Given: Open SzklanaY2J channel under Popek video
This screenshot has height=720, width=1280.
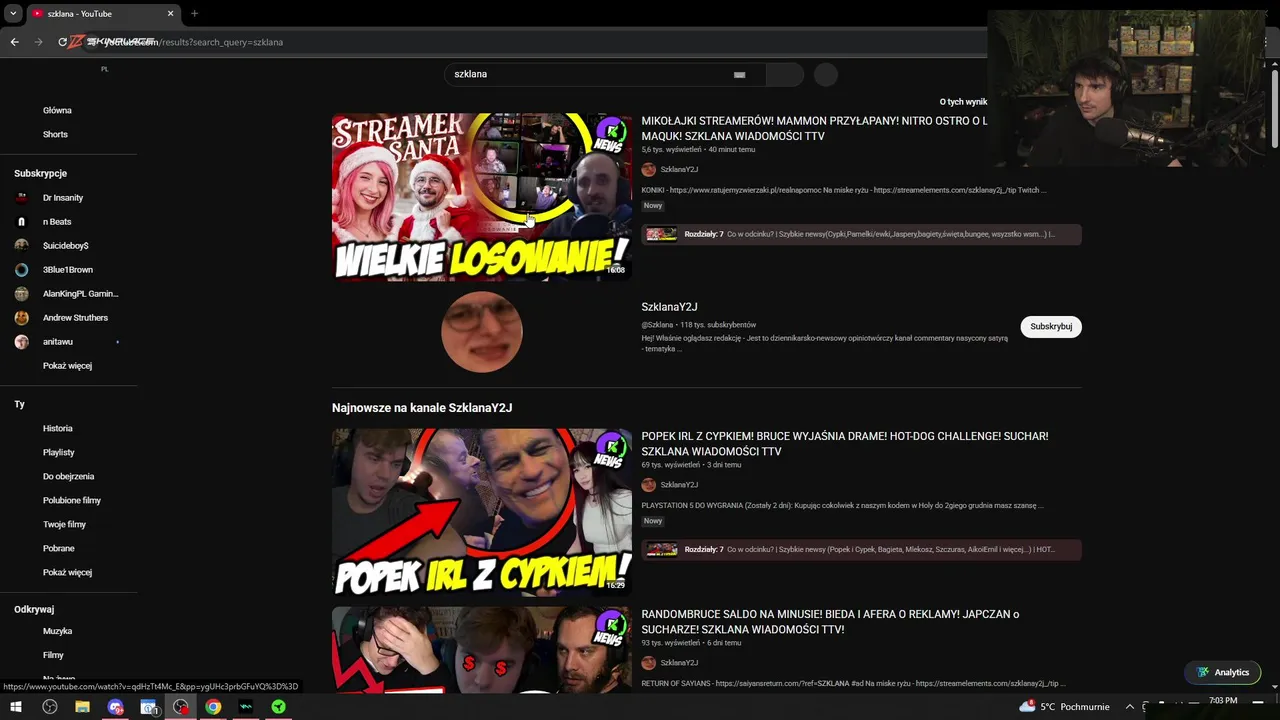Looking at the screenshot, I should [x=679, y=485].
